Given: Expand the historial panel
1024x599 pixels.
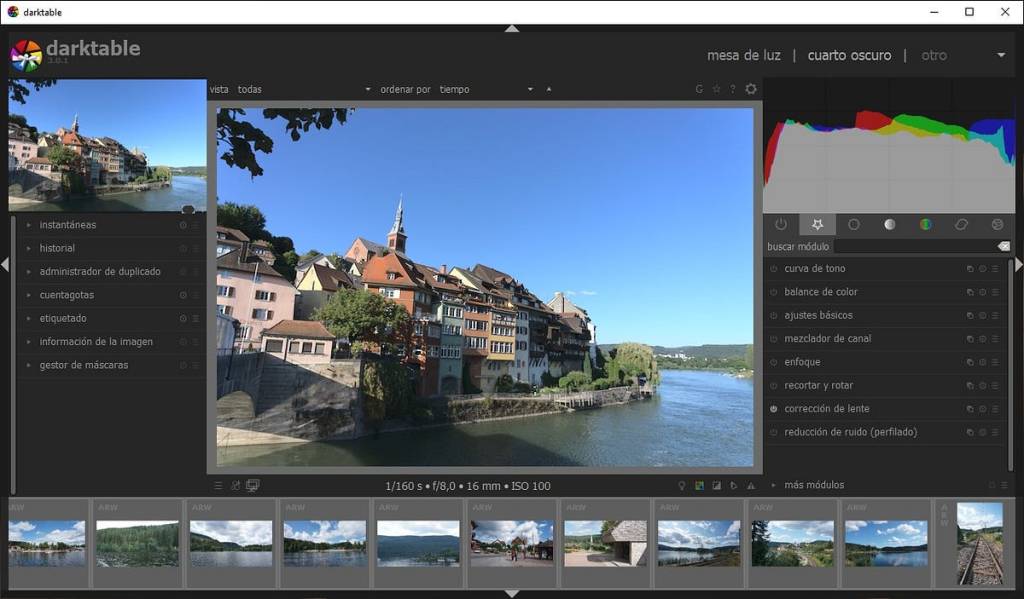Looking at the screenshot, I should click(57, 248).
